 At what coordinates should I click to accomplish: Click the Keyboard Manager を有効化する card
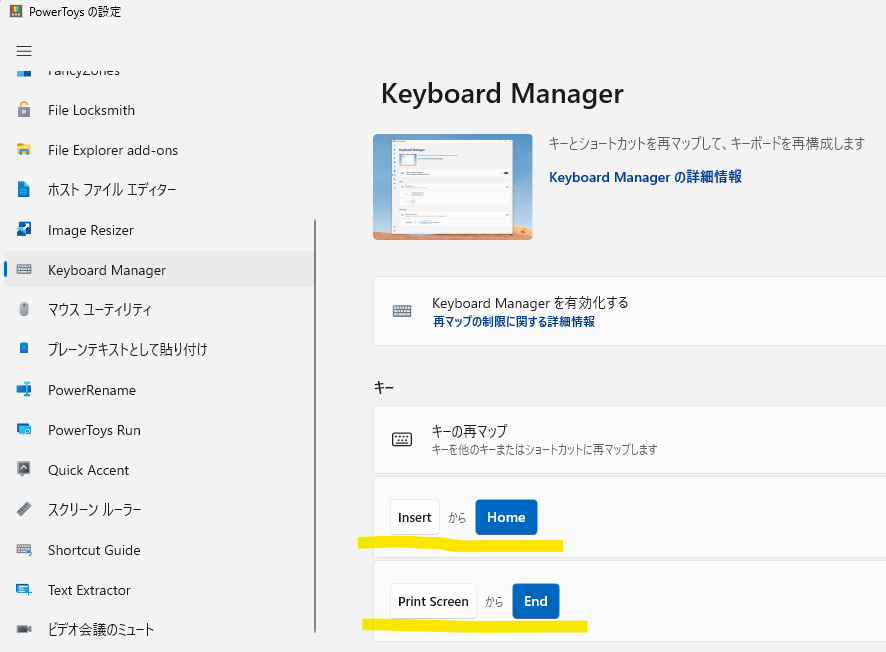point(629,311)
